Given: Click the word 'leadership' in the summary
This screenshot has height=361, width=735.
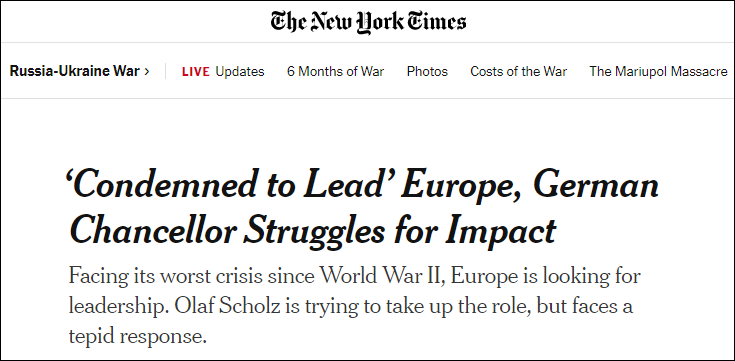Looking at the screenshot, I should (x=119, y=307).
